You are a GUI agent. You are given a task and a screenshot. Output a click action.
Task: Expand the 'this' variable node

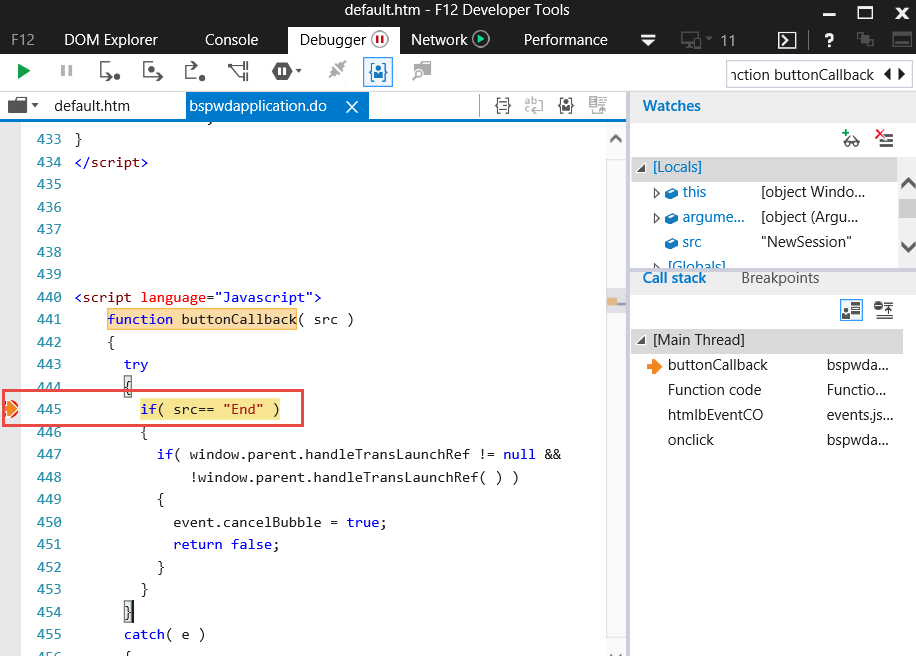tap(656, 193)
